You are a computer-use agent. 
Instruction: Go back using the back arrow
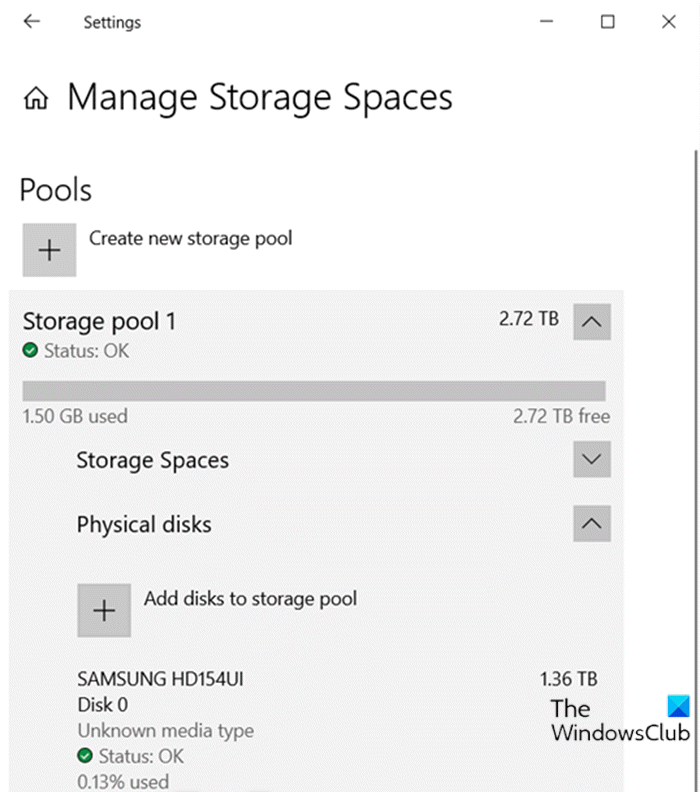pyautogui.click(x=32, y=21)
